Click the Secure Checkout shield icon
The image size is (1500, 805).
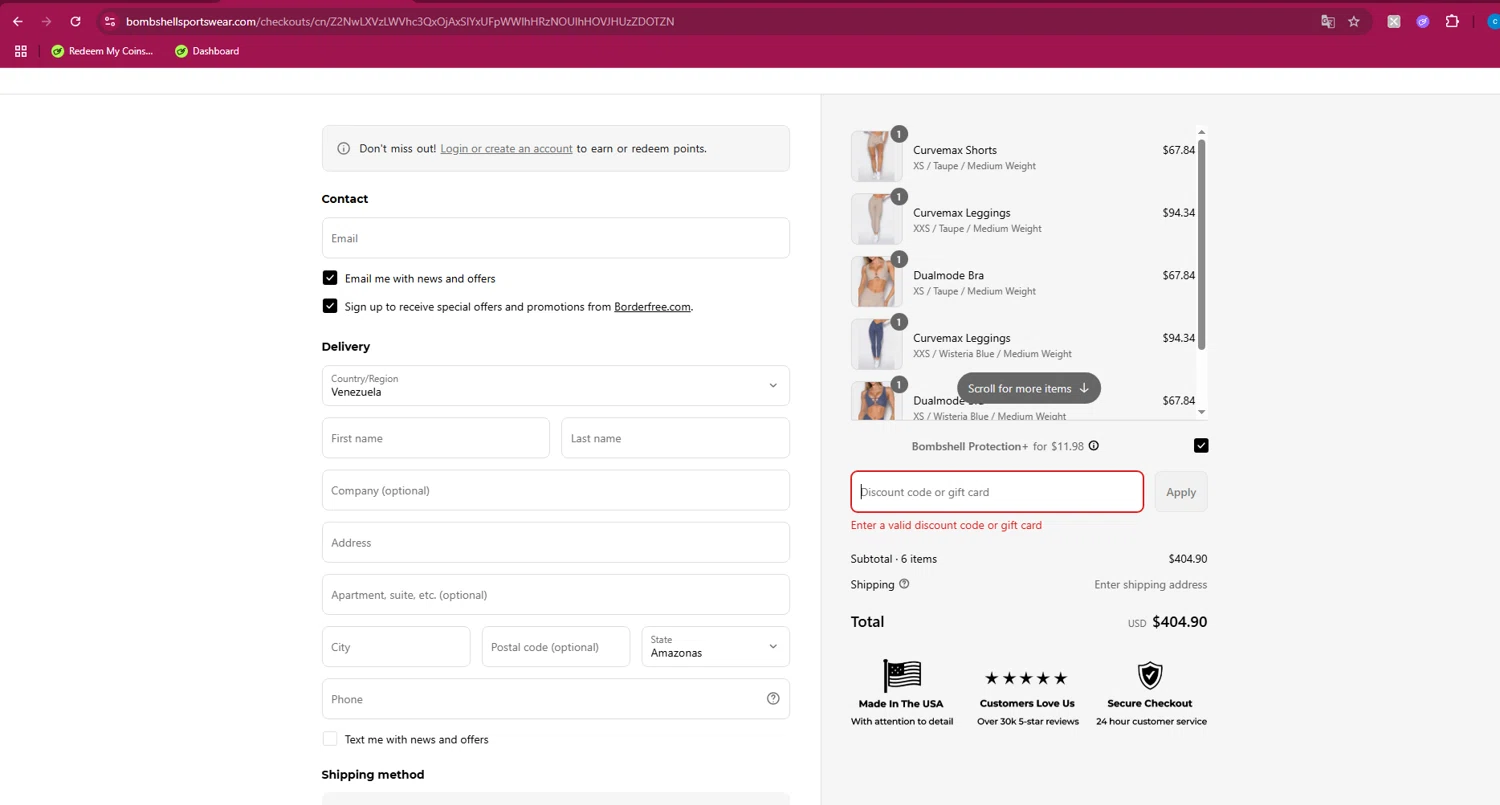point(1151,675)
